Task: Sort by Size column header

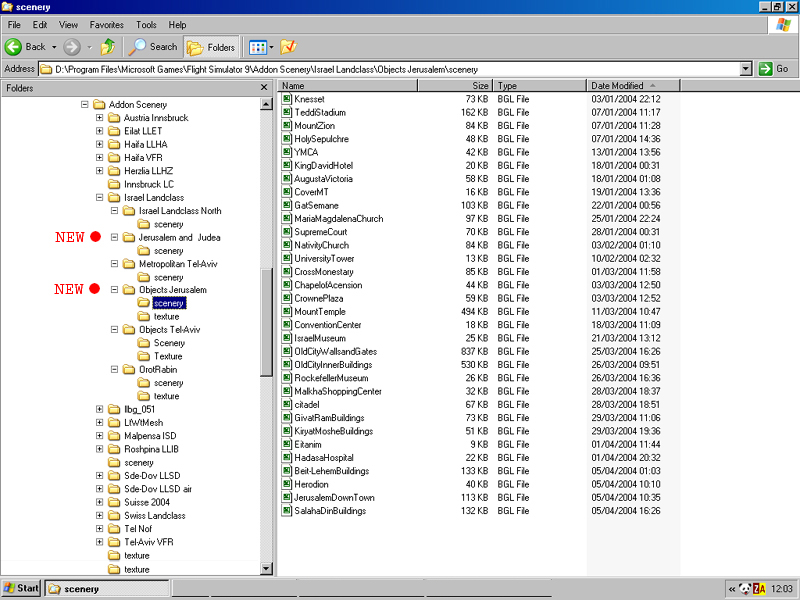Action: pyautogui.click(x=456, y=86)
